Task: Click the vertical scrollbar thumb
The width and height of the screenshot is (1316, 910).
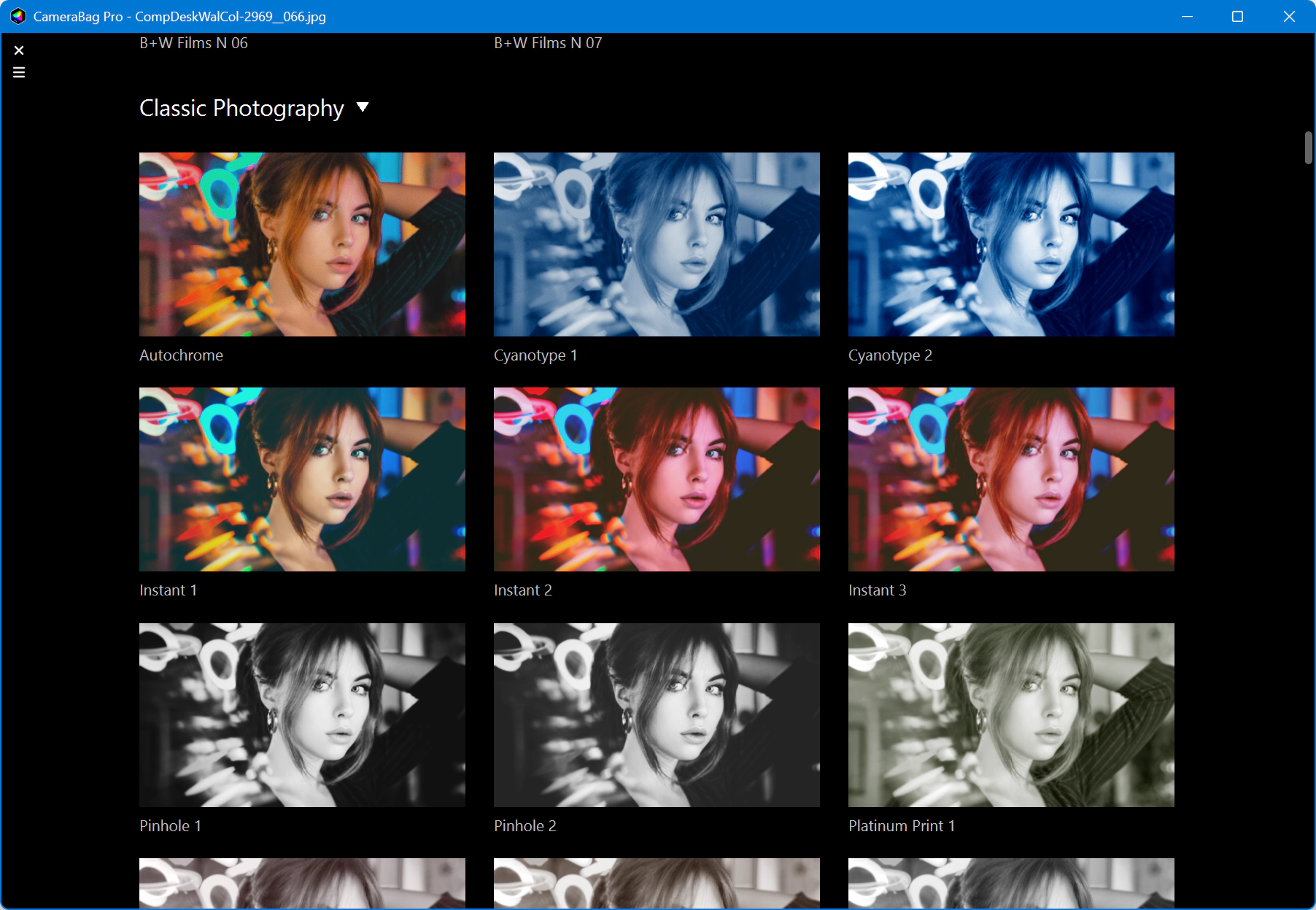Action: (1309, 147)
